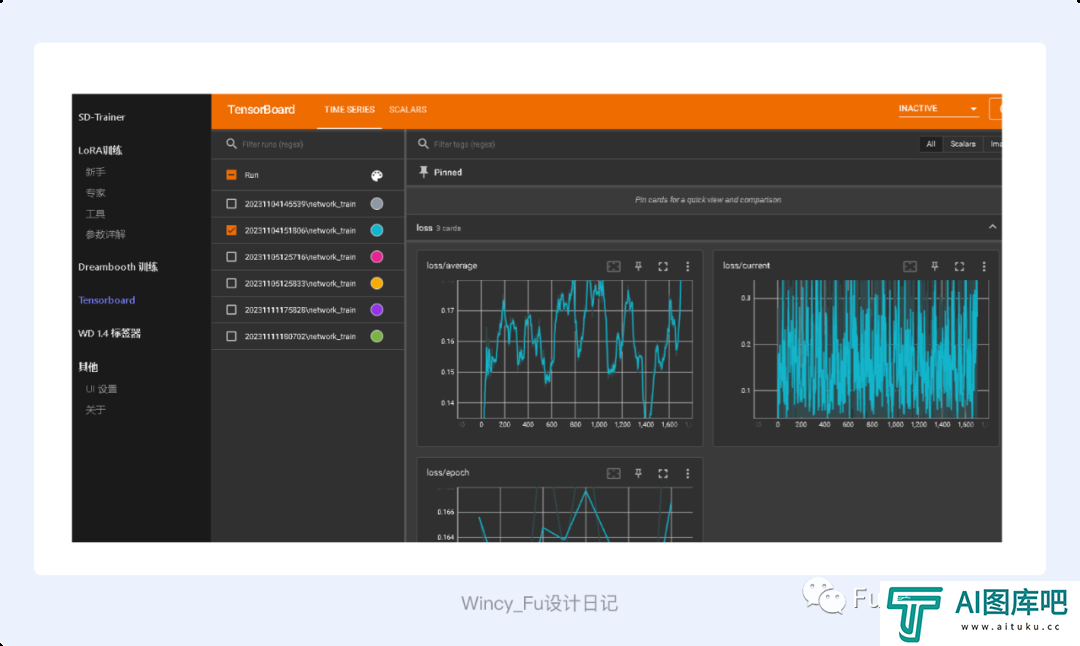Screen dimensions: 1080x646
Task: Click search icon in Filter tags field
Action: 423,144
